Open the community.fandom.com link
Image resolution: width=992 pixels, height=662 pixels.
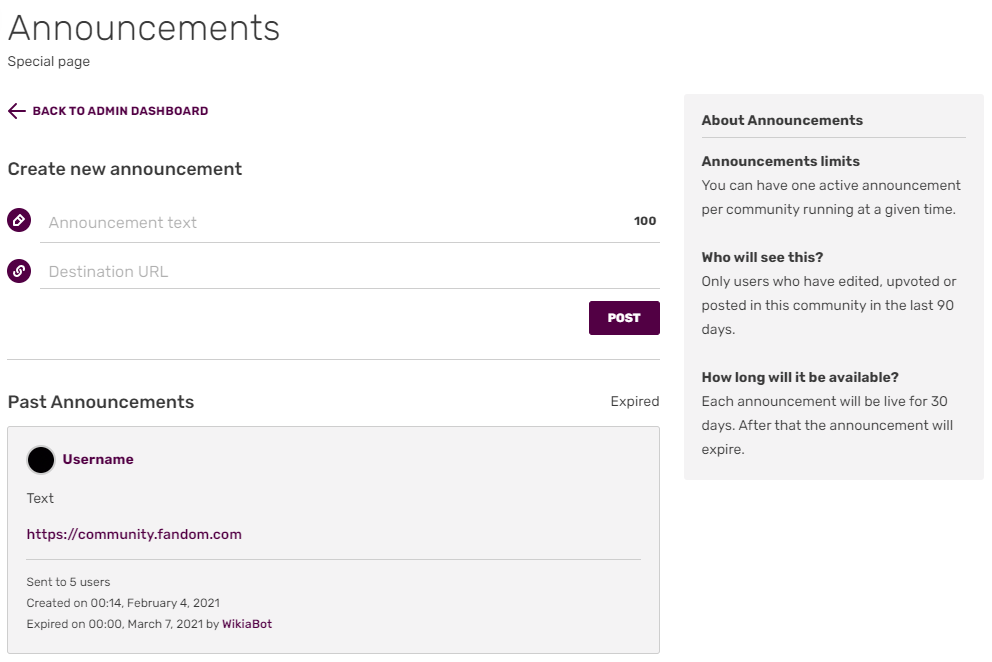coord(134,534)
